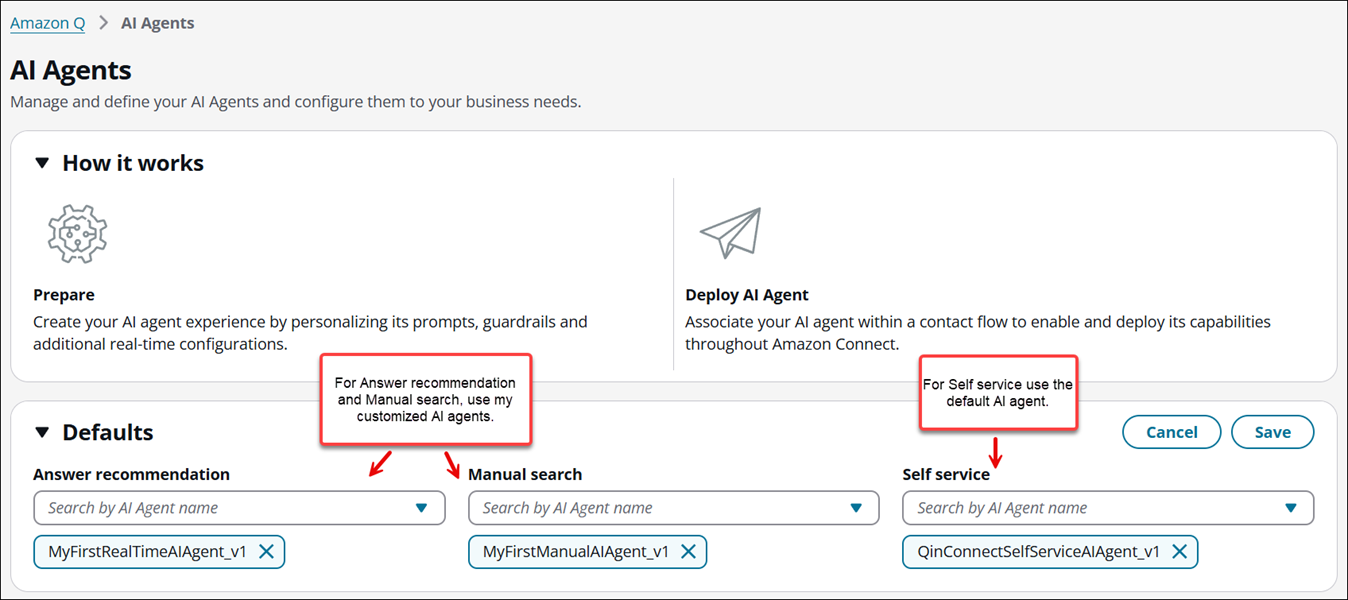
Task: Open the Manual search dropdown arrow
Action: 856,508
